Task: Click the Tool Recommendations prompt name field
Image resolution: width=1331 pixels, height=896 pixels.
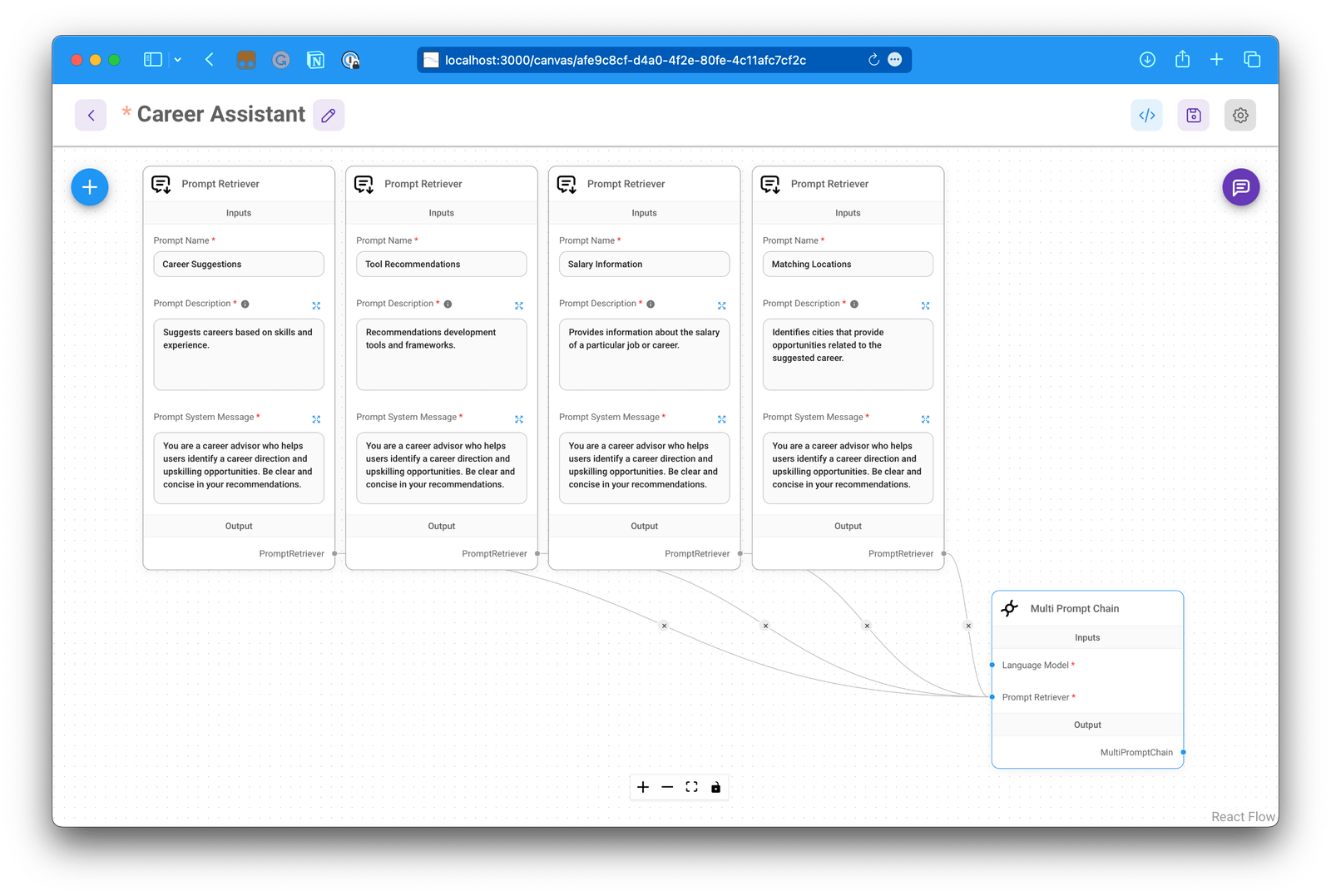Action: 442,264
